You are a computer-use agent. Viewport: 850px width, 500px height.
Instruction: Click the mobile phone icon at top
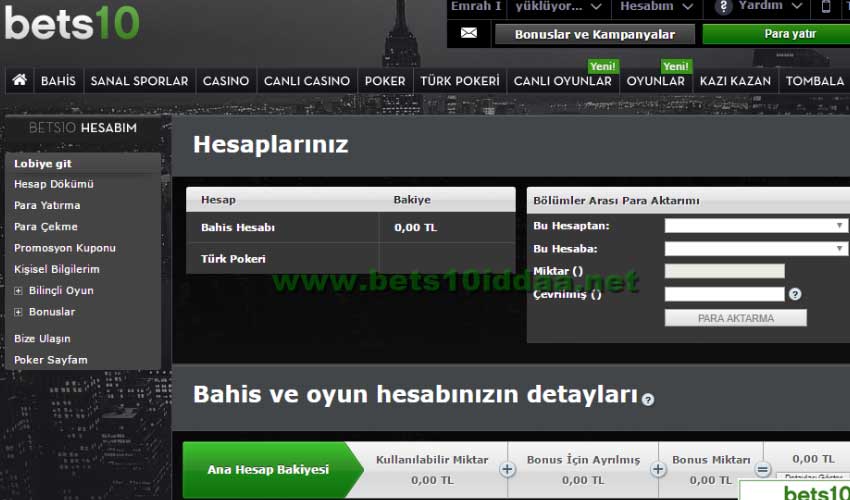pyautogui.click(x=826, y=6)
